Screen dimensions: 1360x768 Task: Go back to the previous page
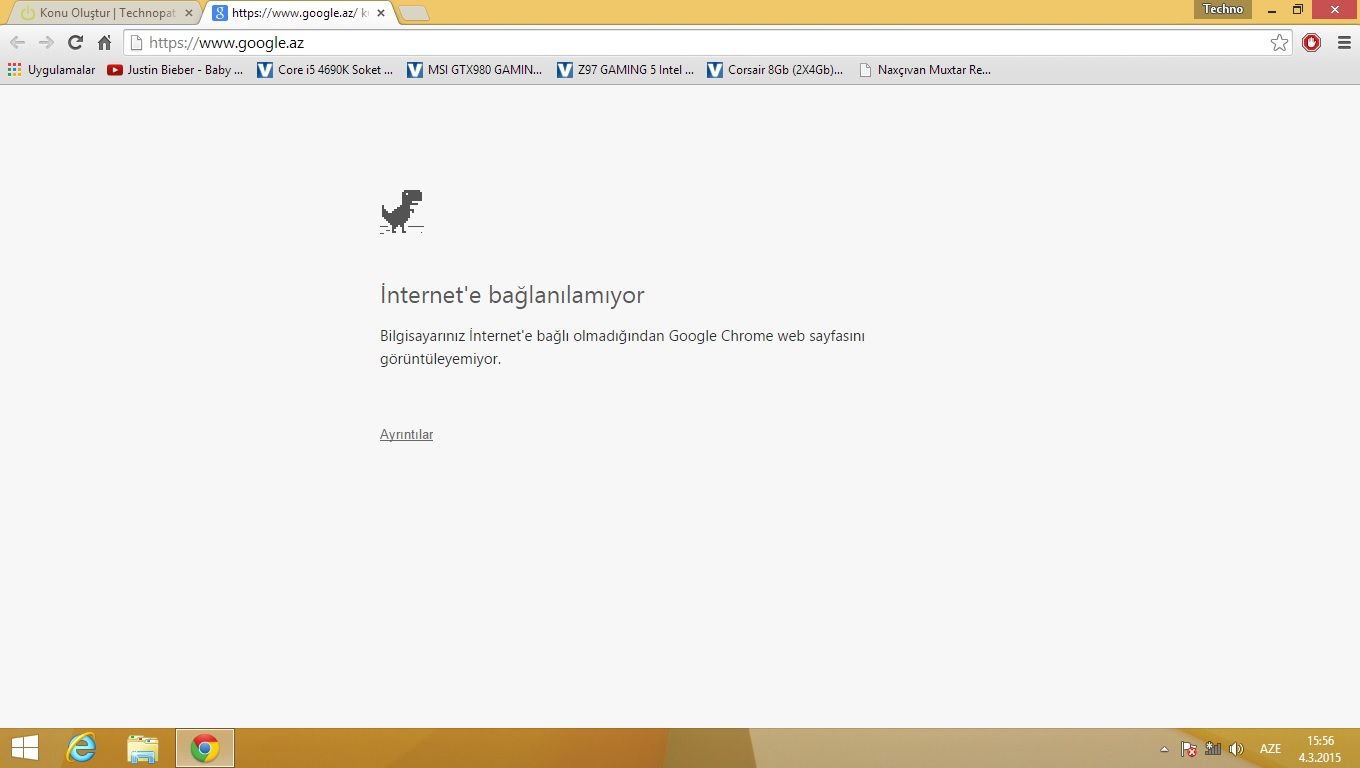pyautogui.click(x=17, y=43)
